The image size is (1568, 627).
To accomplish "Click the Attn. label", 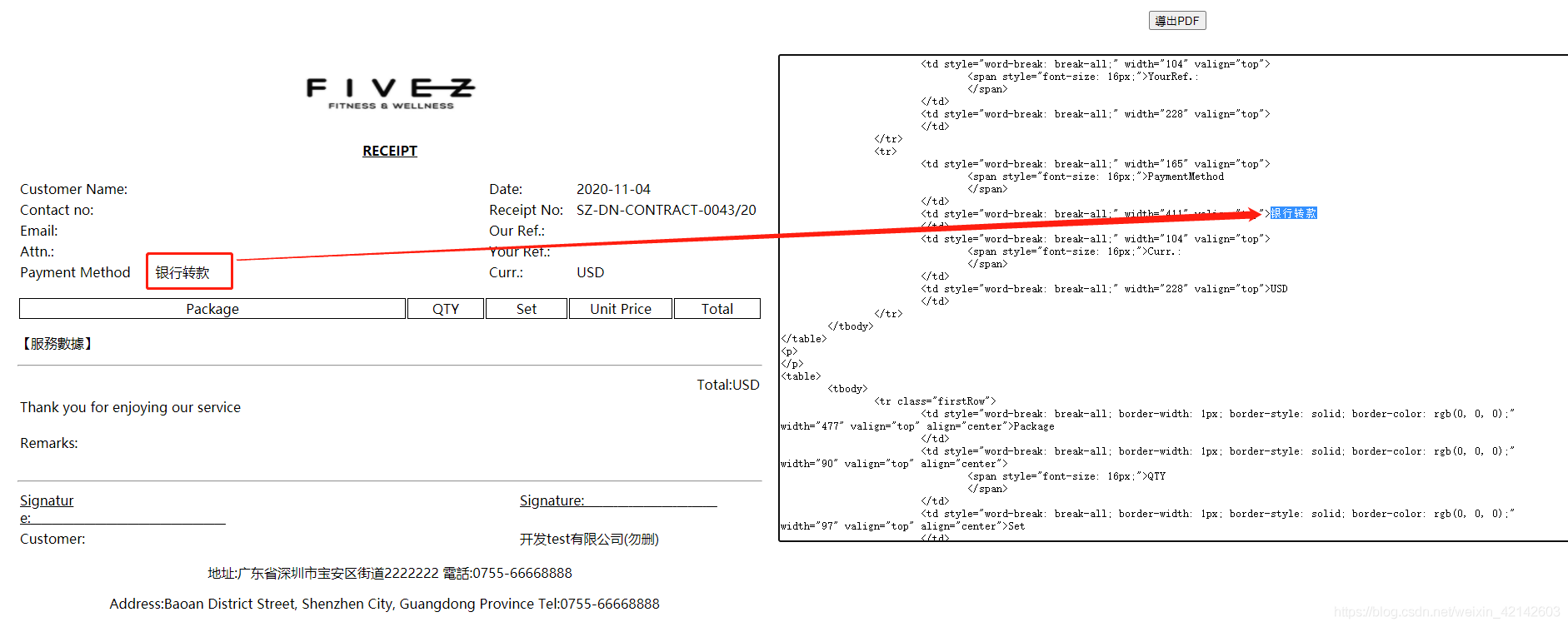I will [37, 251].
